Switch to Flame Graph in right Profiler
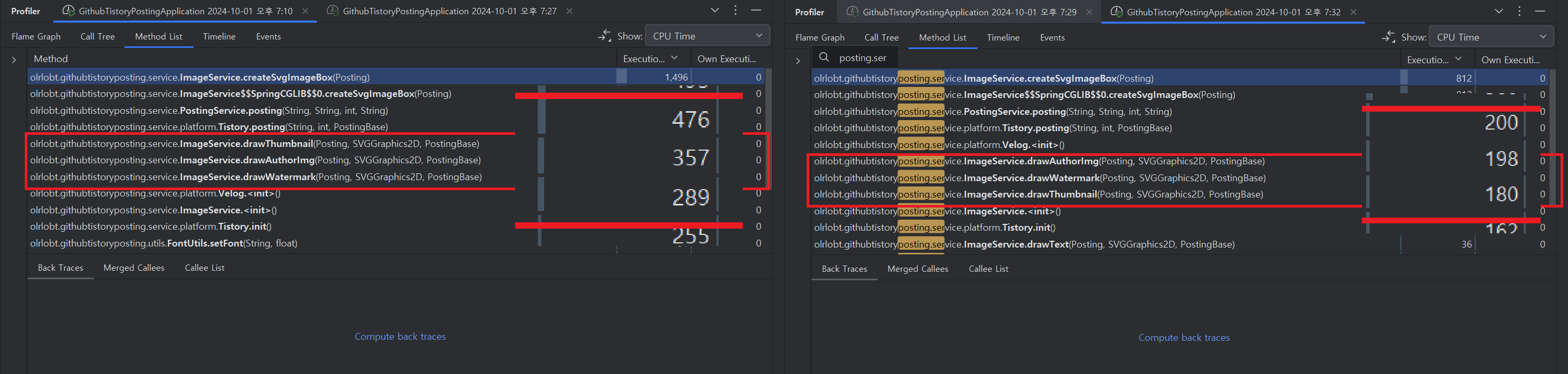1568x374 pixels. click(820, 38)
